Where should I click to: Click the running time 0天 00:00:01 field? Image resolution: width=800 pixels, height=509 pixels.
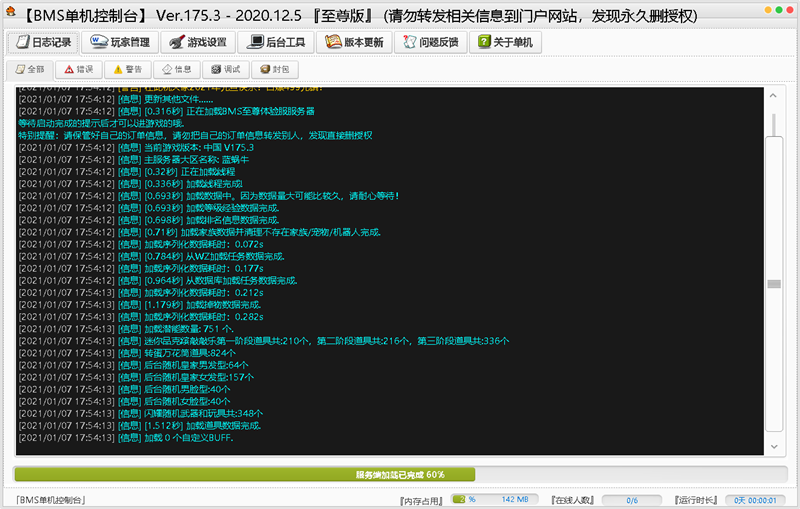755,500
